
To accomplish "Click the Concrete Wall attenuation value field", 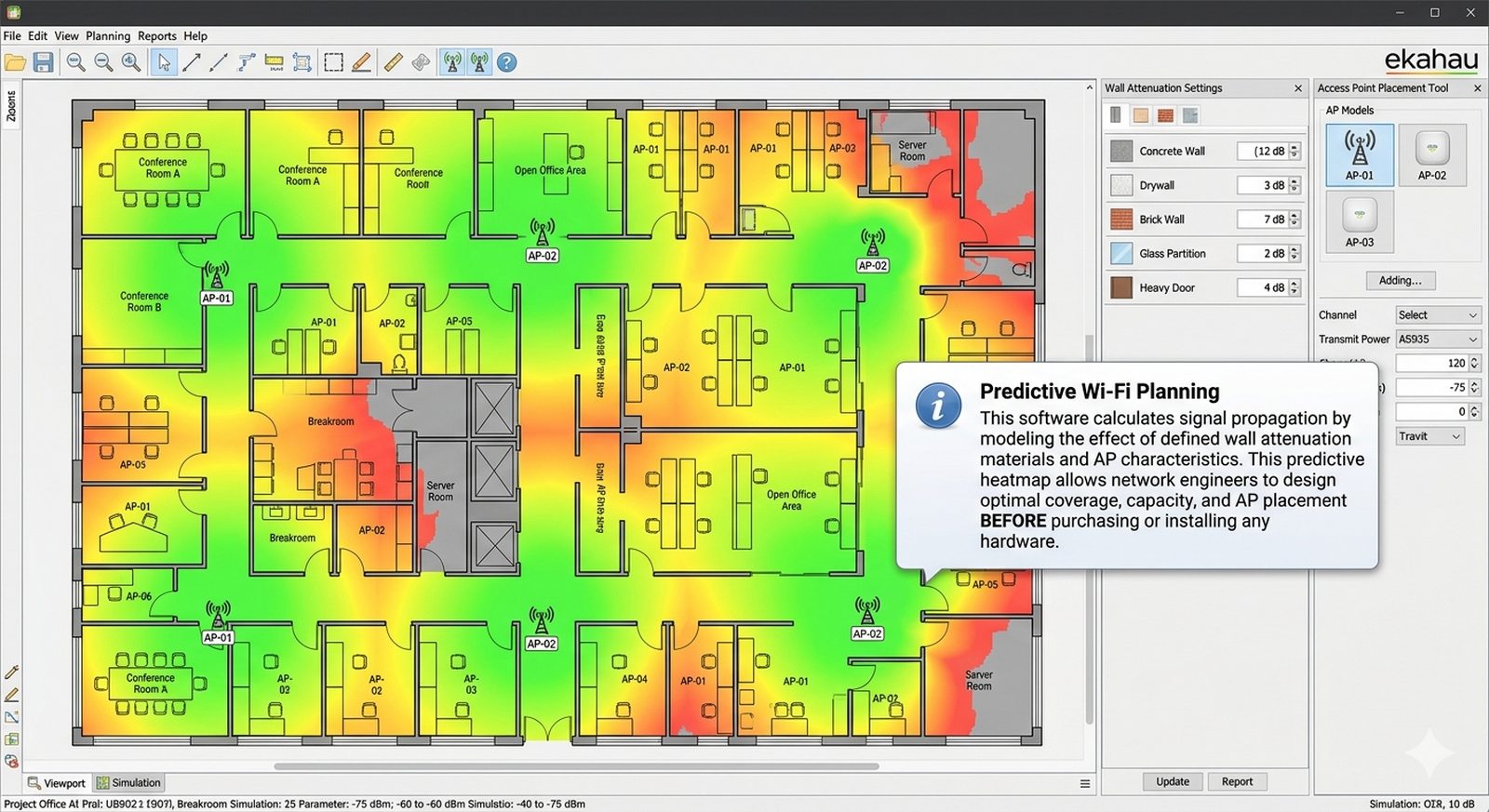I will coord(1262,151).
